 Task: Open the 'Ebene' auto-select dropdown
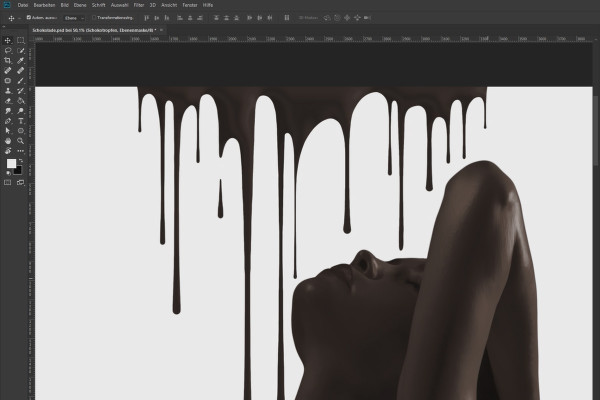pos(74,18)
